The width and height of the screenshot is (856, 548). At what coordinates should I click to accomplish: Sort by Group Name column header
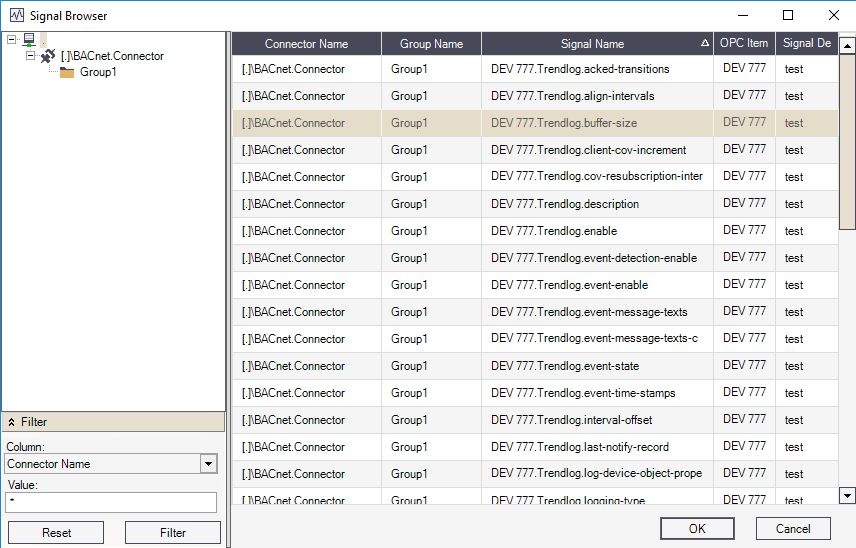pos(431,44)
